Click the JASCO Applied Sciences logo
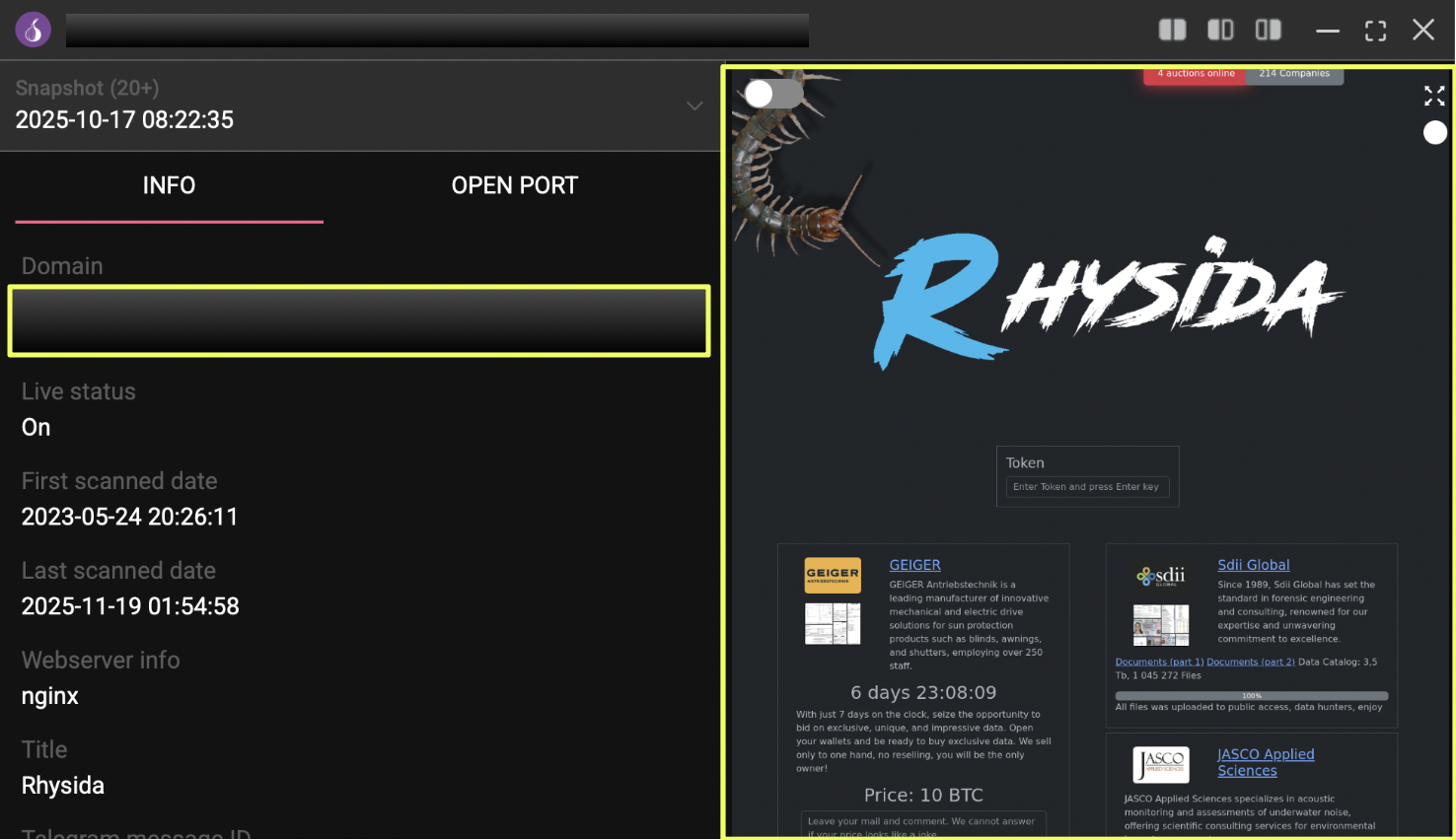The width and height of the screenshot is (1456, 840). pos(1161,764)
